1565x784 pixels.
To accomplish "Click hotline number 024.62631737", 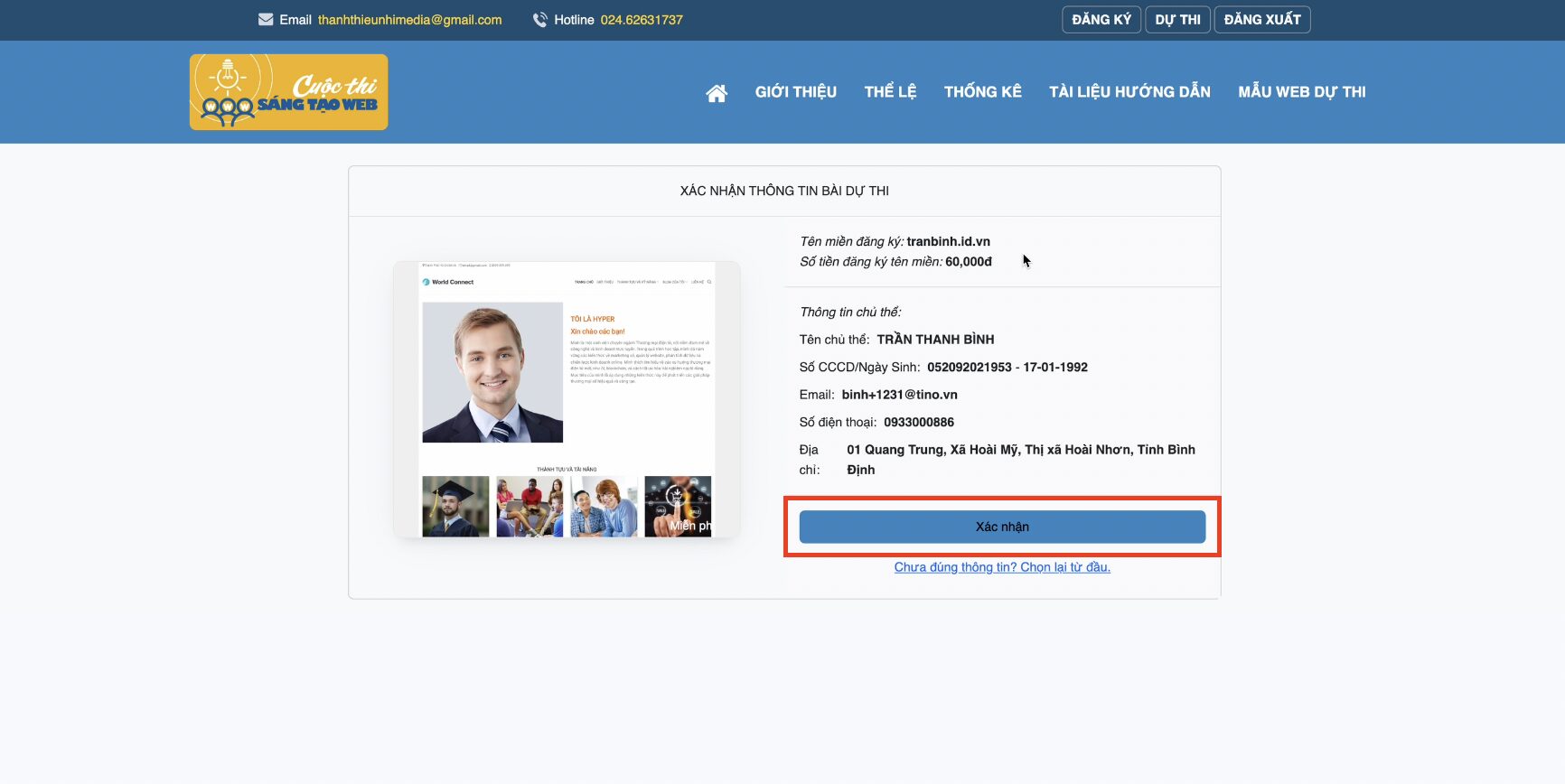I will tap(642, 20).
